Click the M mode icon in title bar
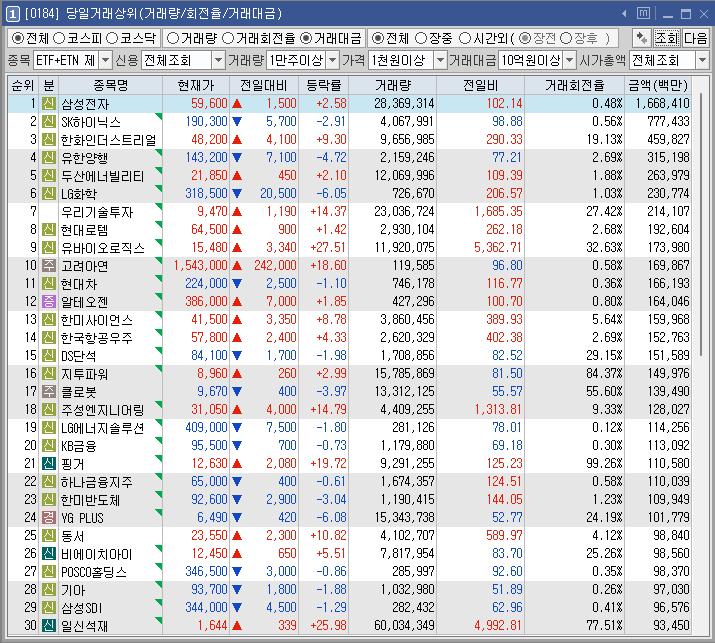The image size is (715, 643). click(x=643, y=13)
